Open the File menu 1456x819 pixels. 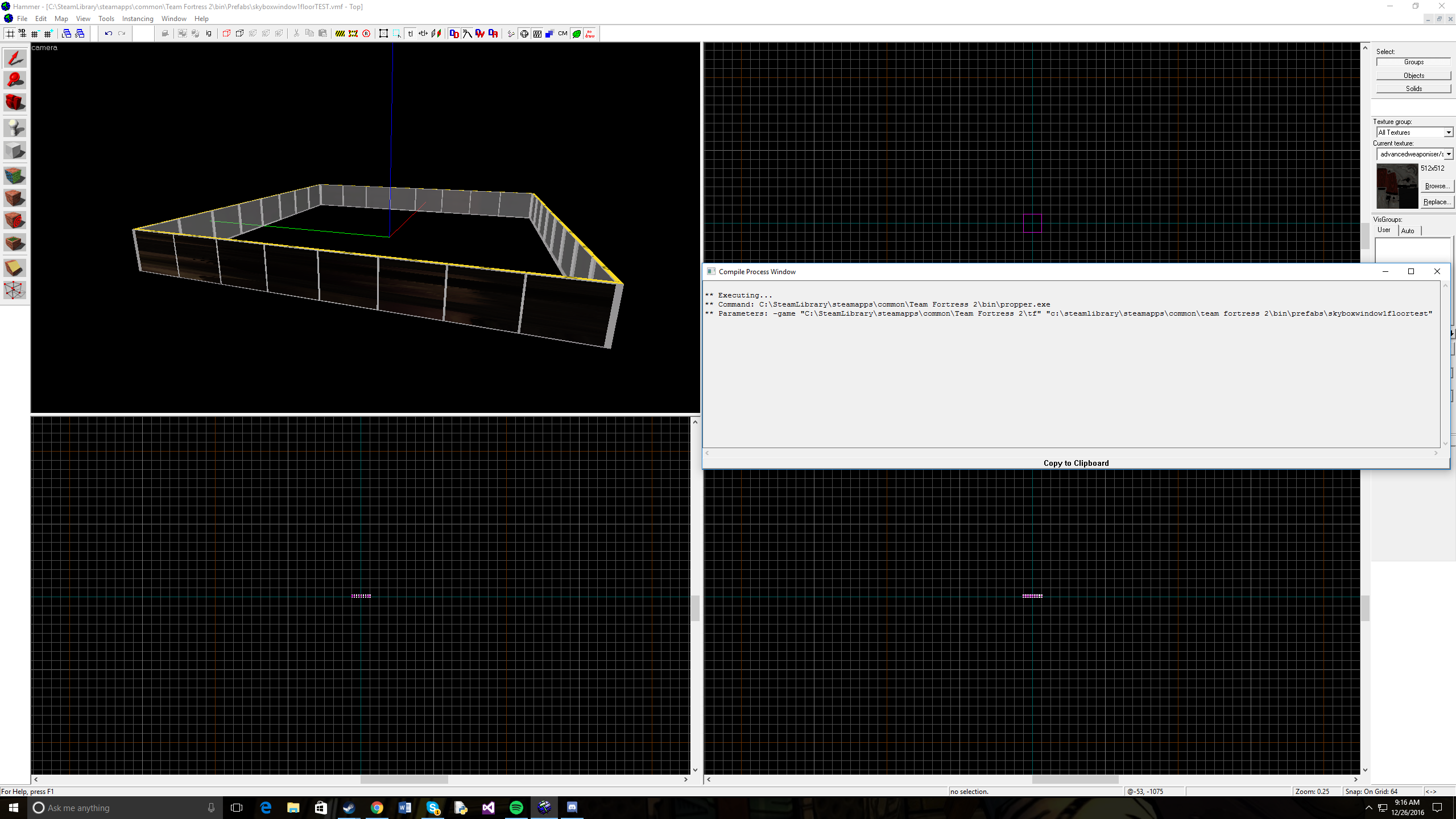[22, 19]
